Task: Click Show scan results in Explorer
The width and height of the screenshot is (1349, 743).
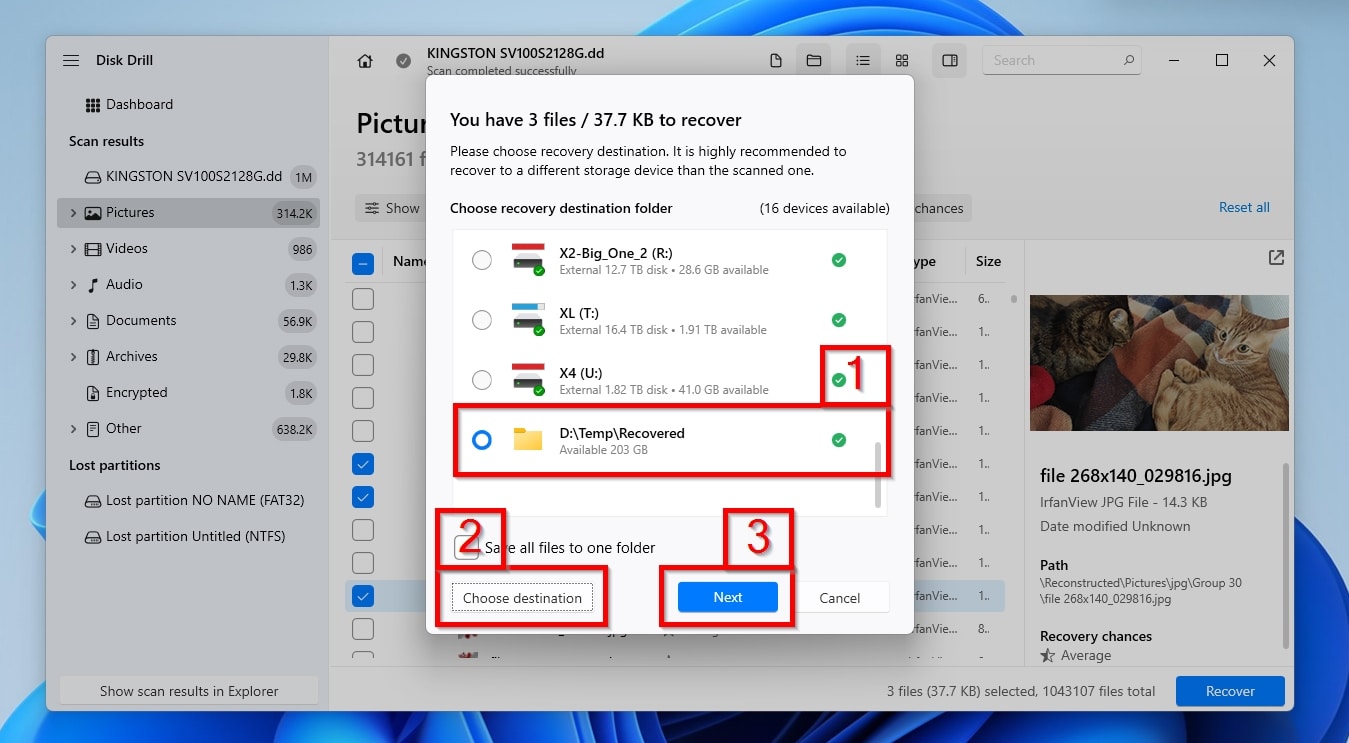Action: (189, 691)
